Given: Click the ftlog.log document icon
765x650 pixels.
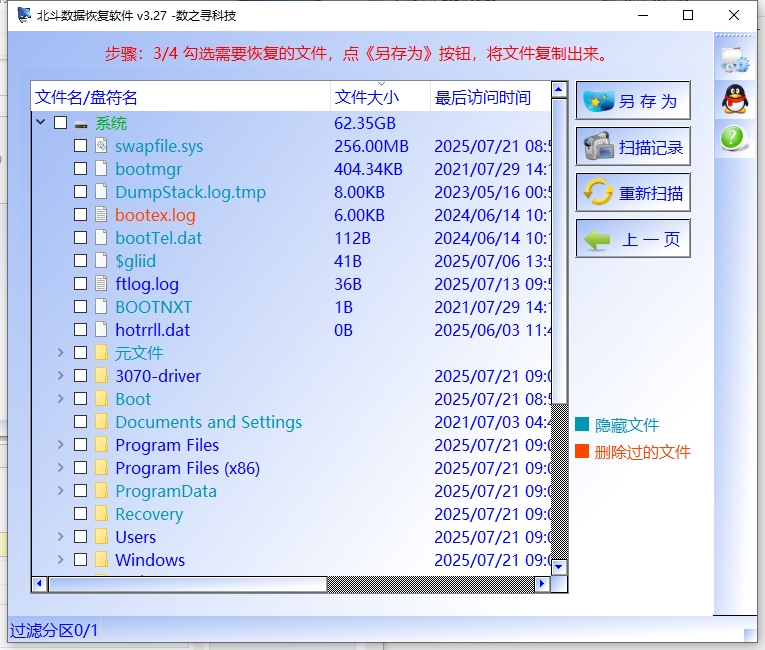Looking at the screenshot, I should pos(101,283).
